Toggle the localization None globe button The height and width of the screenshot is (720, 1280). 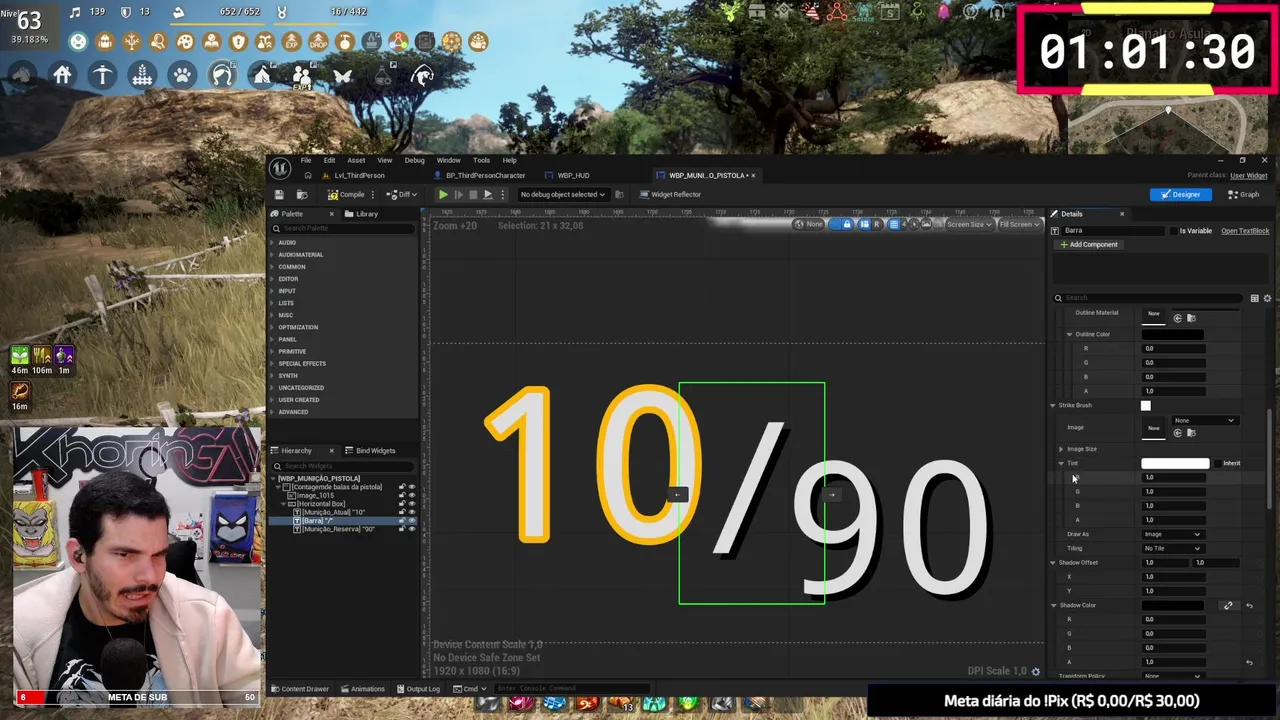click(x=809, y=225)
